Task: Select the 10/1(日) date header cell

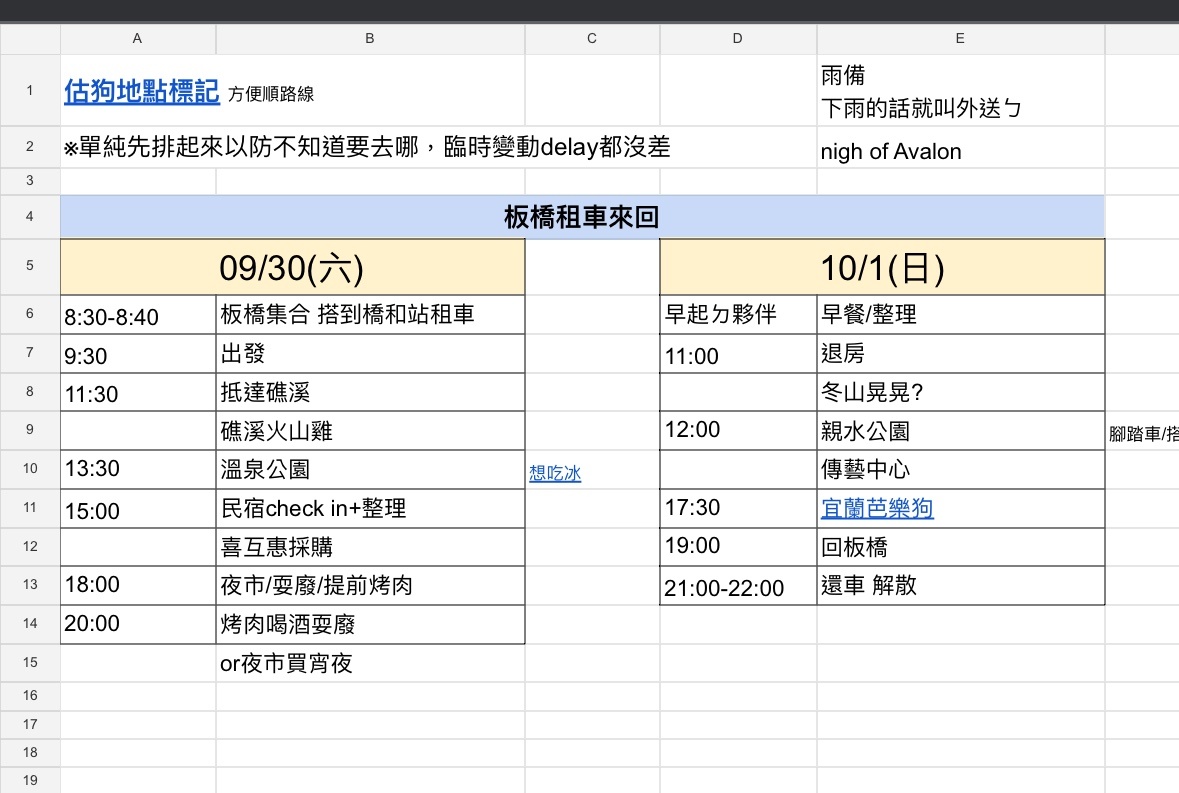Action: point(882,267)
